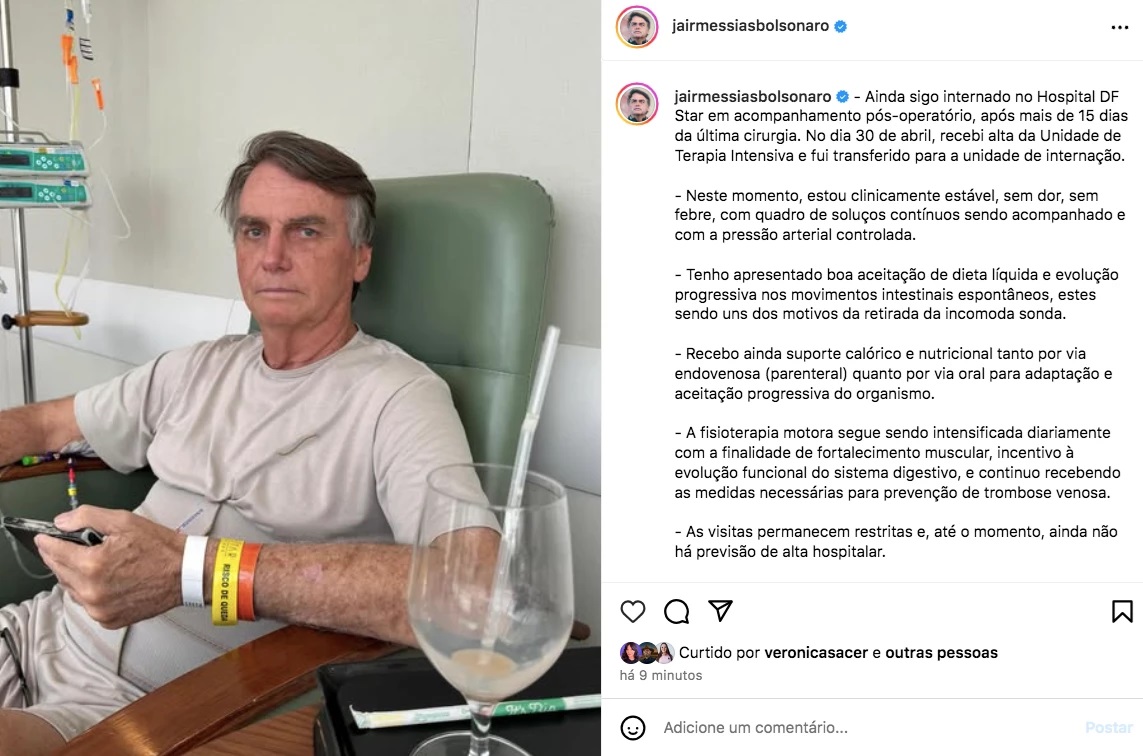Open jairmessiasbolsonaro username in caption

click(752, 96)
